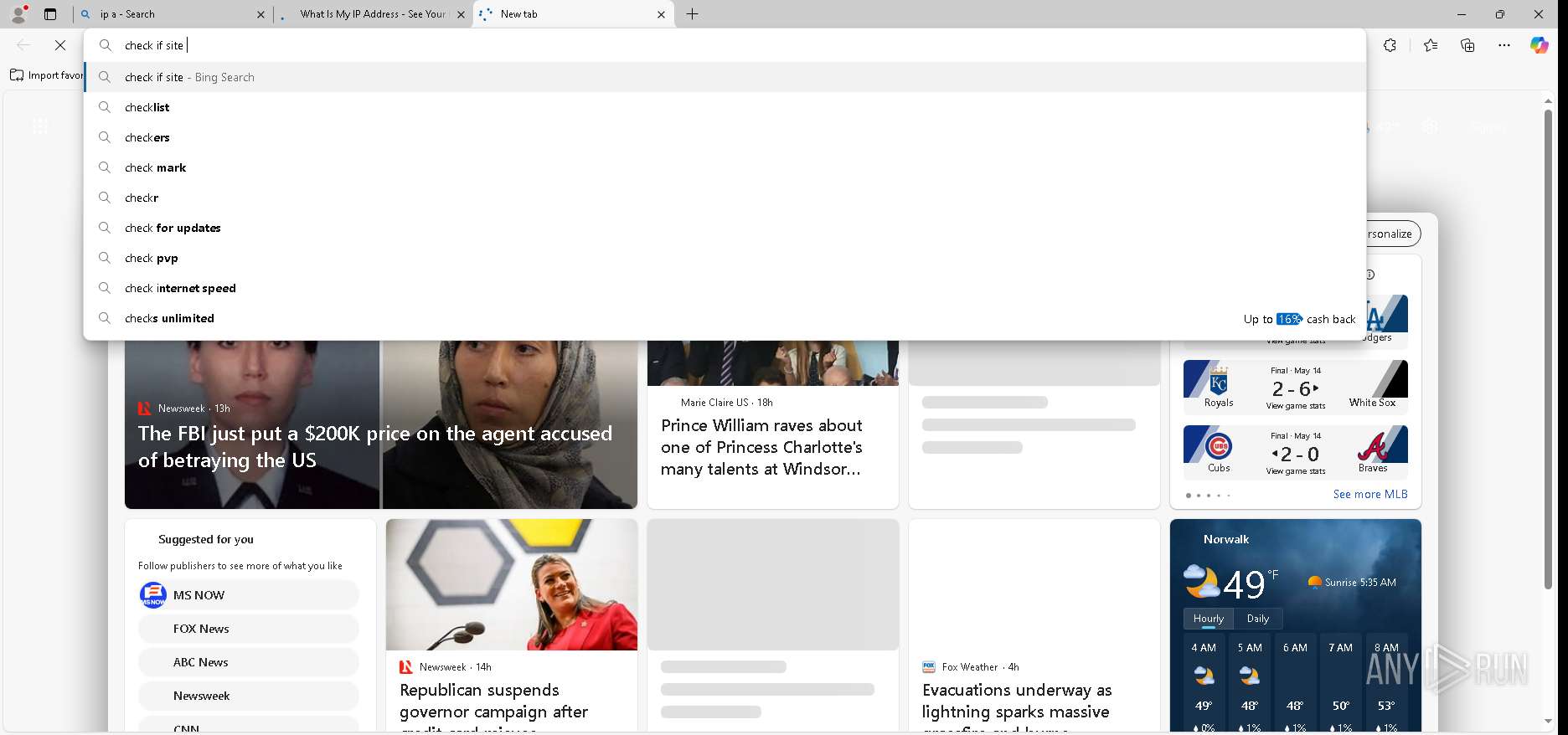Stop loading the page with the X icon
The height and width of the screenshot is (735, 1568).
60,45
